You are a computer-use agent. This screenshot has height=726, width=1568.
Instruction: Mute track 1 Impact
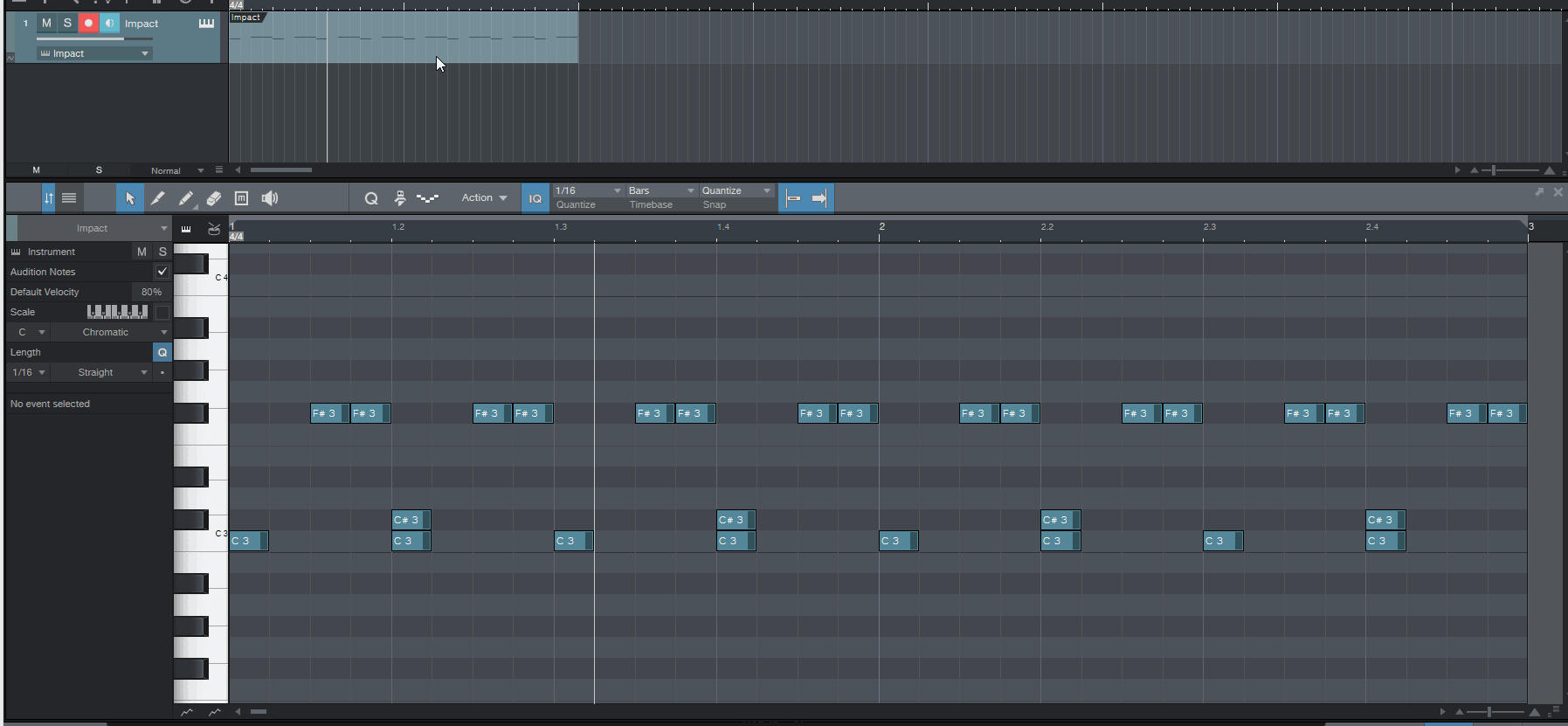46,24
